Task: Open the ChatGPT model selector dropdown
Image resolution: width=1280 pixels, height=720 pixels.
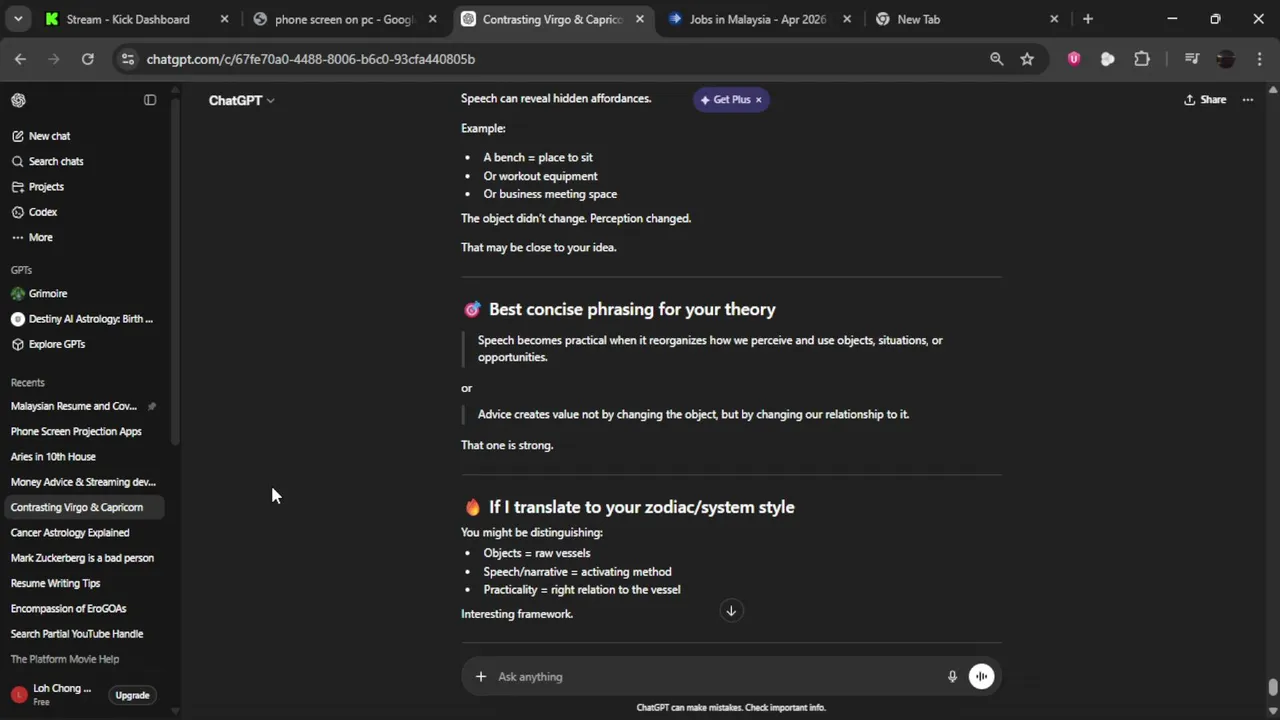Action: pyautogui.click(x=241, y=100)
